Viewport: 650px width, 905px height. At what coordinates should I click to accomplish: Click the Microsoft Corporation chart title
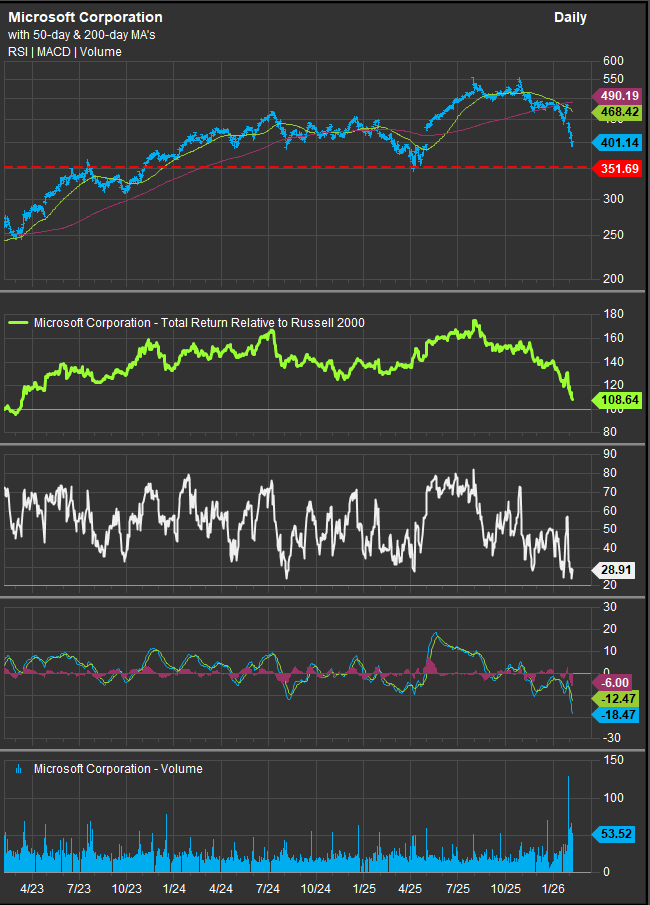click(x=85, y=18)
